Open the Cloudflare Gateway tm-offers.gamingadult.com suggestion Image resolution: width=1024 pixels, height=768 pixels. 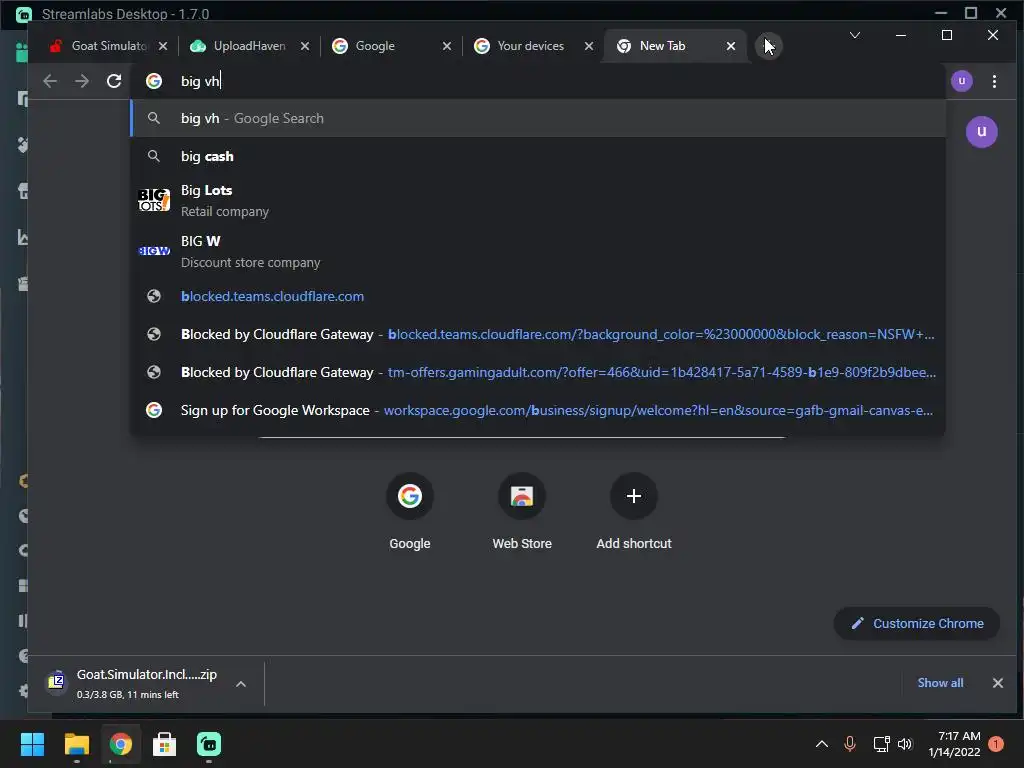point(538,372)
